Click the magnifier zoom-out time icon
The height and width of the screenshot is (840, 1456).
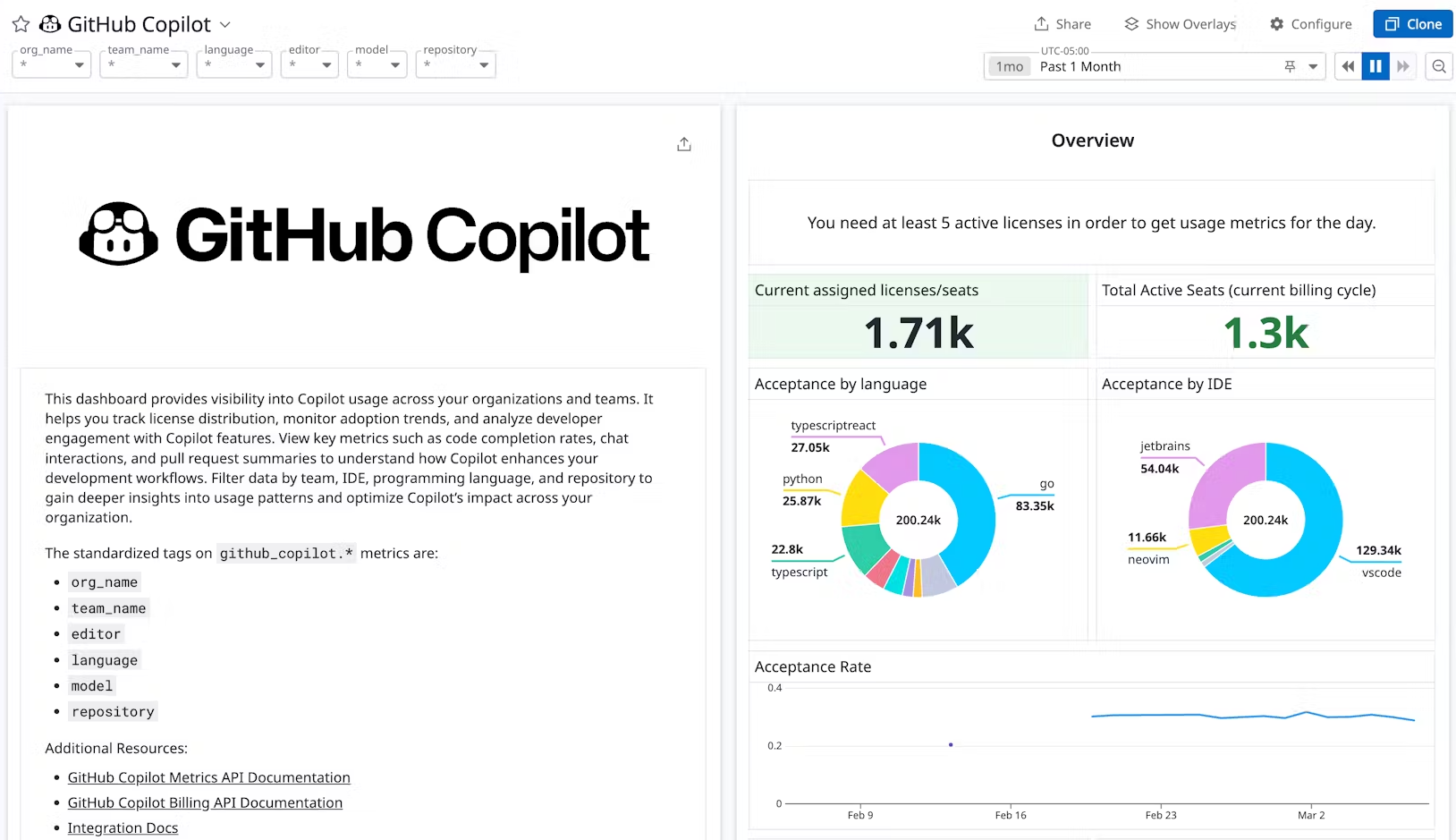1439,66
